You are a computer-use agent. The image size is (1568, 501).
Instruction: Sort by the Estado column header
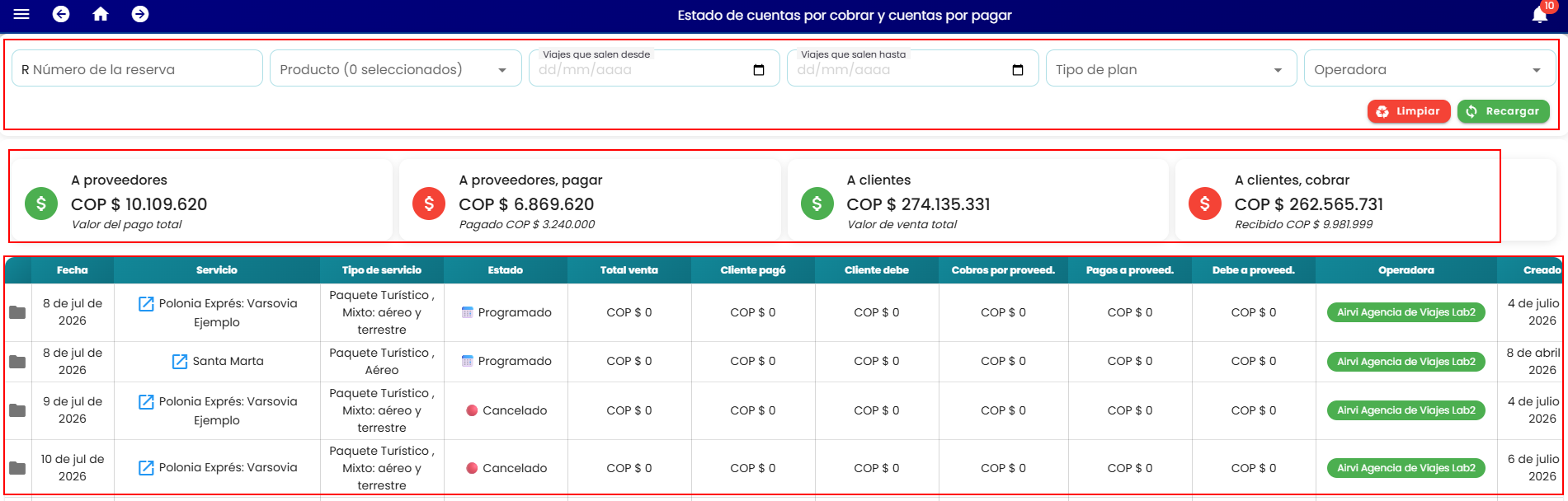(x=505, y=270)
